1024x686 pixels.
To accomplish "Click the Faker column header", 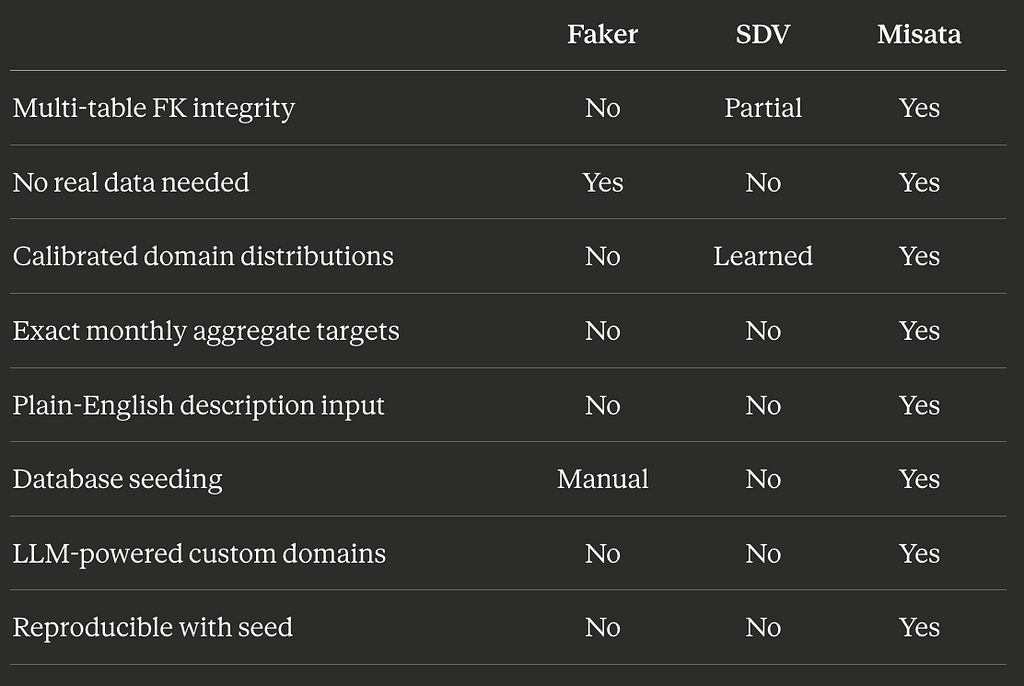I will coord(602,35).
